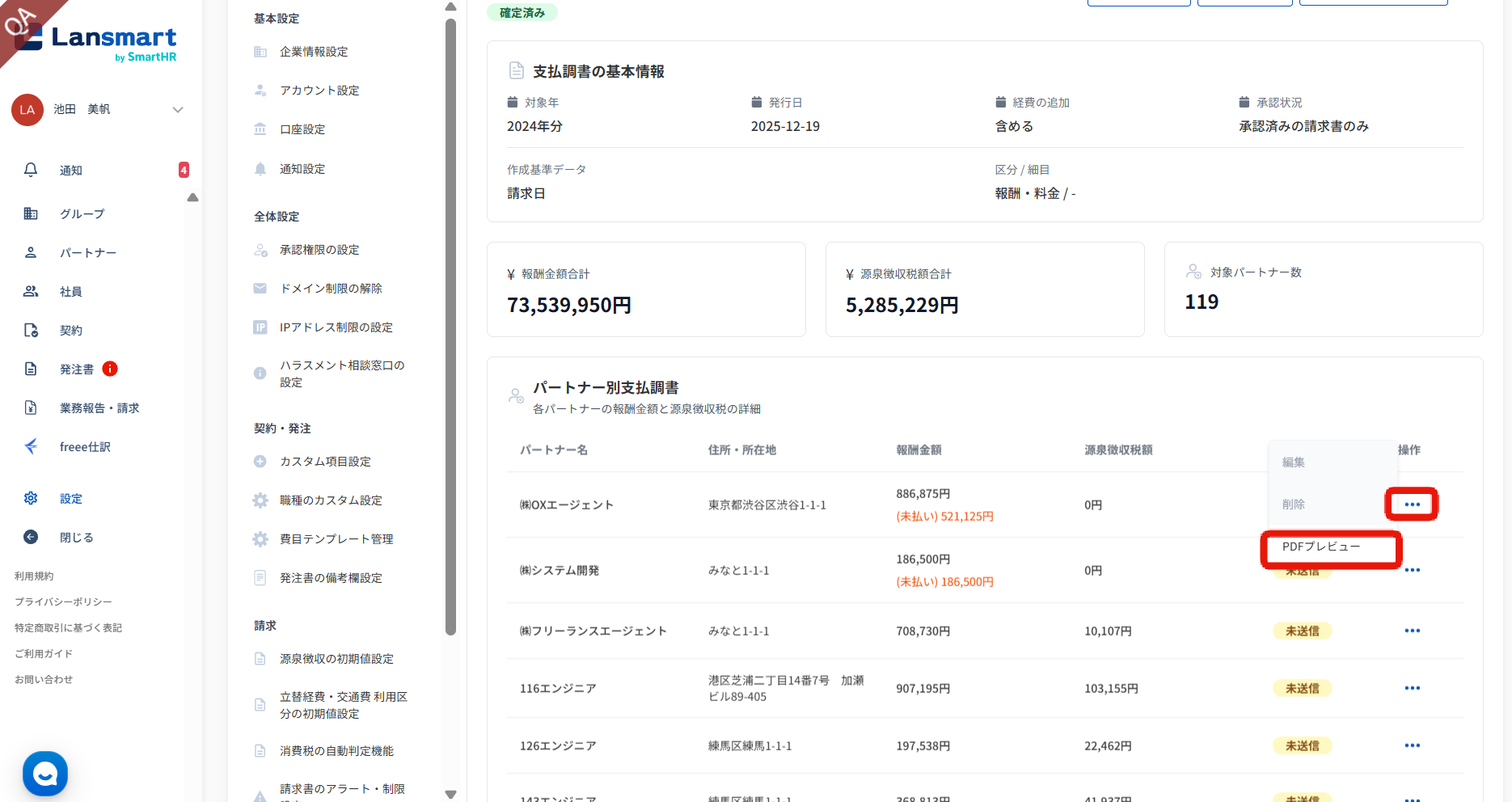Click the 5,285,229円 withholding tax total

tap(902, 306)
